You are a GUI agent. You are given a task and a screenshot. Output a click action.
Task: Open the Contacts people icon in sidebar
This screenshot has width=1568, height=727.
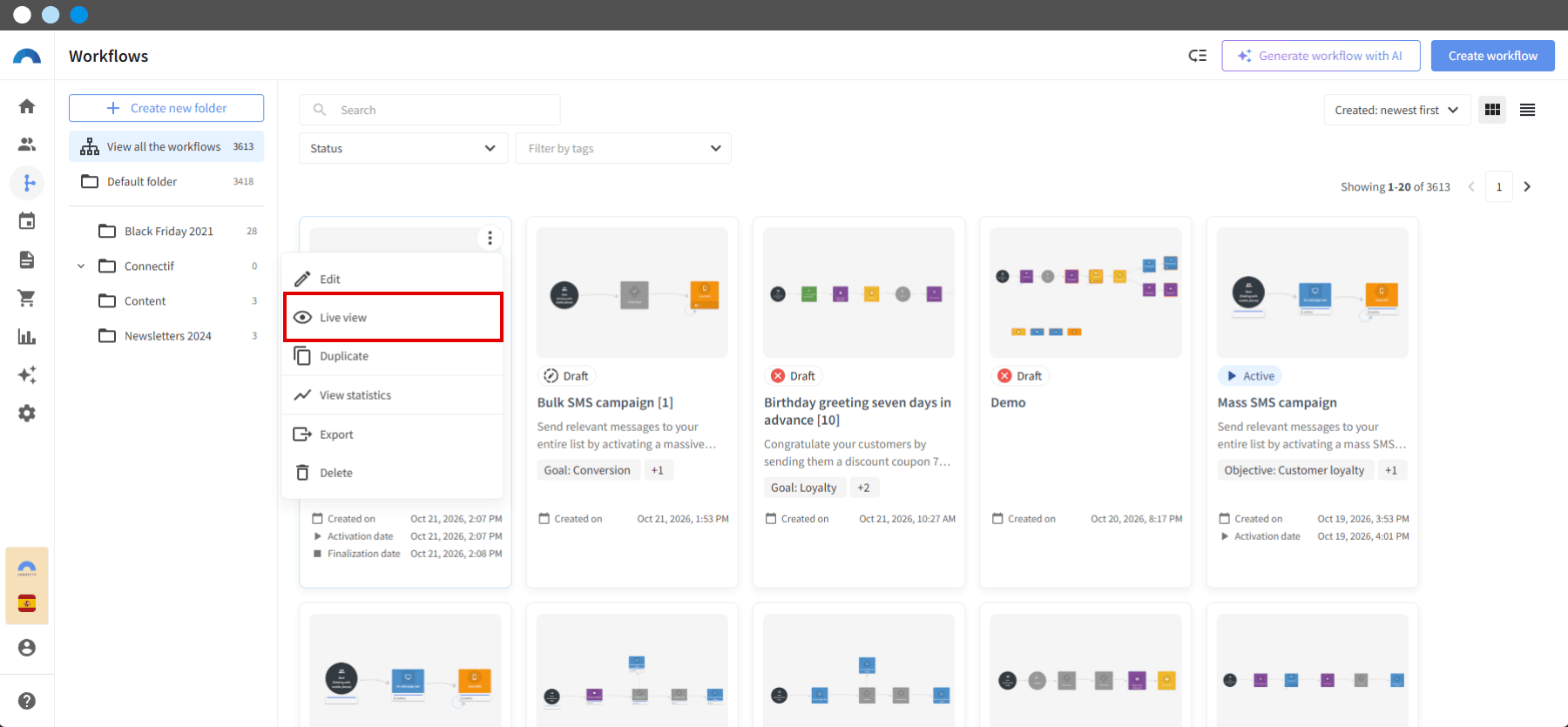[x=27, y=145]
